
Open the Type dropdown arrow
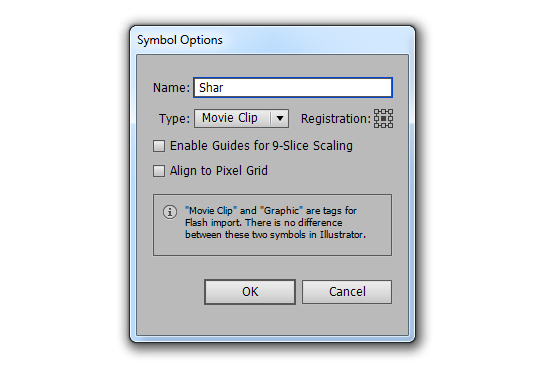[280, 118]
